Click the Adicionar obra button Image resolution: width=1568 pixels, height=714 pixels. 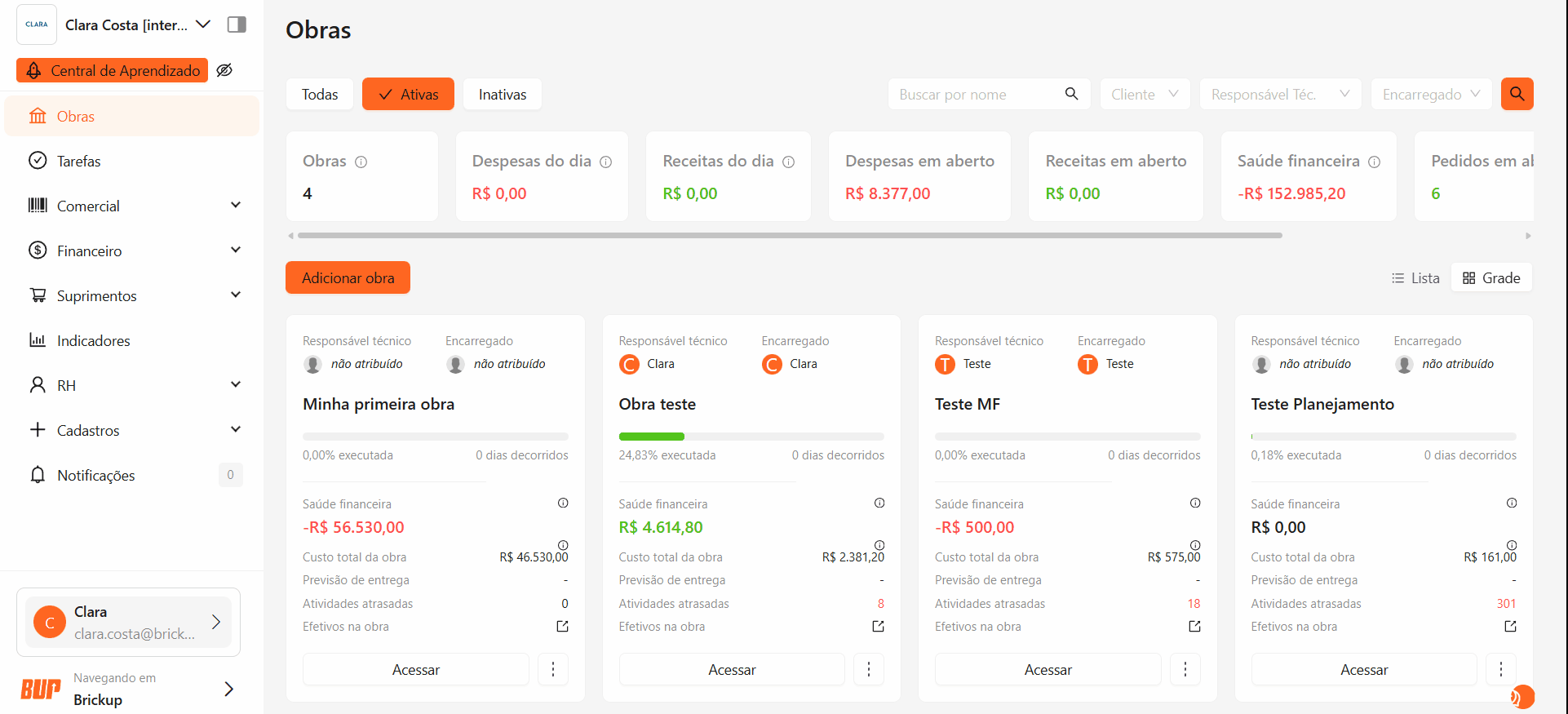(348, 277)
